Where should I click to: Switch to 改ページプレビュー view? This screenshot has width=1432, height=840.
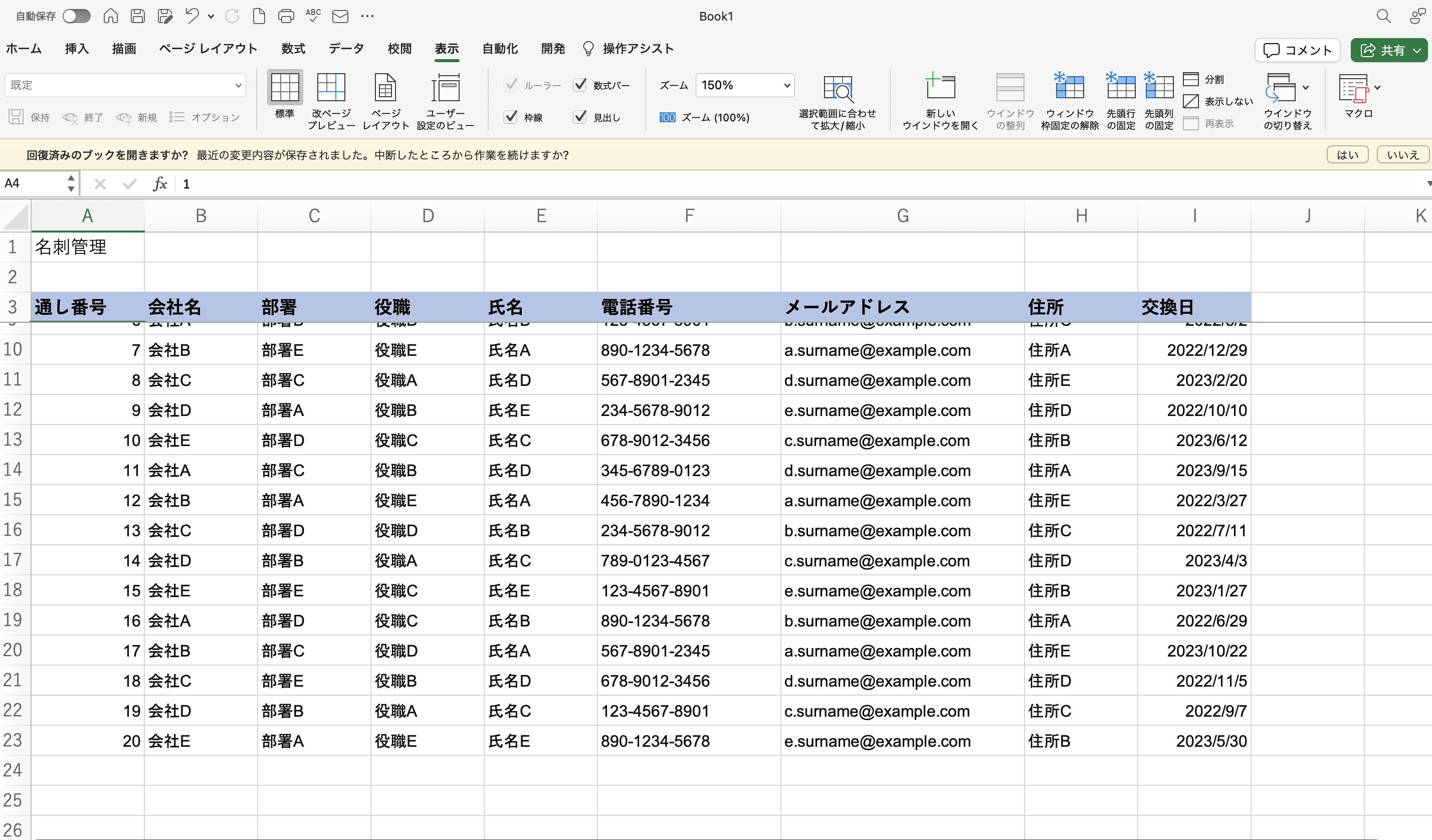(331, 101)
